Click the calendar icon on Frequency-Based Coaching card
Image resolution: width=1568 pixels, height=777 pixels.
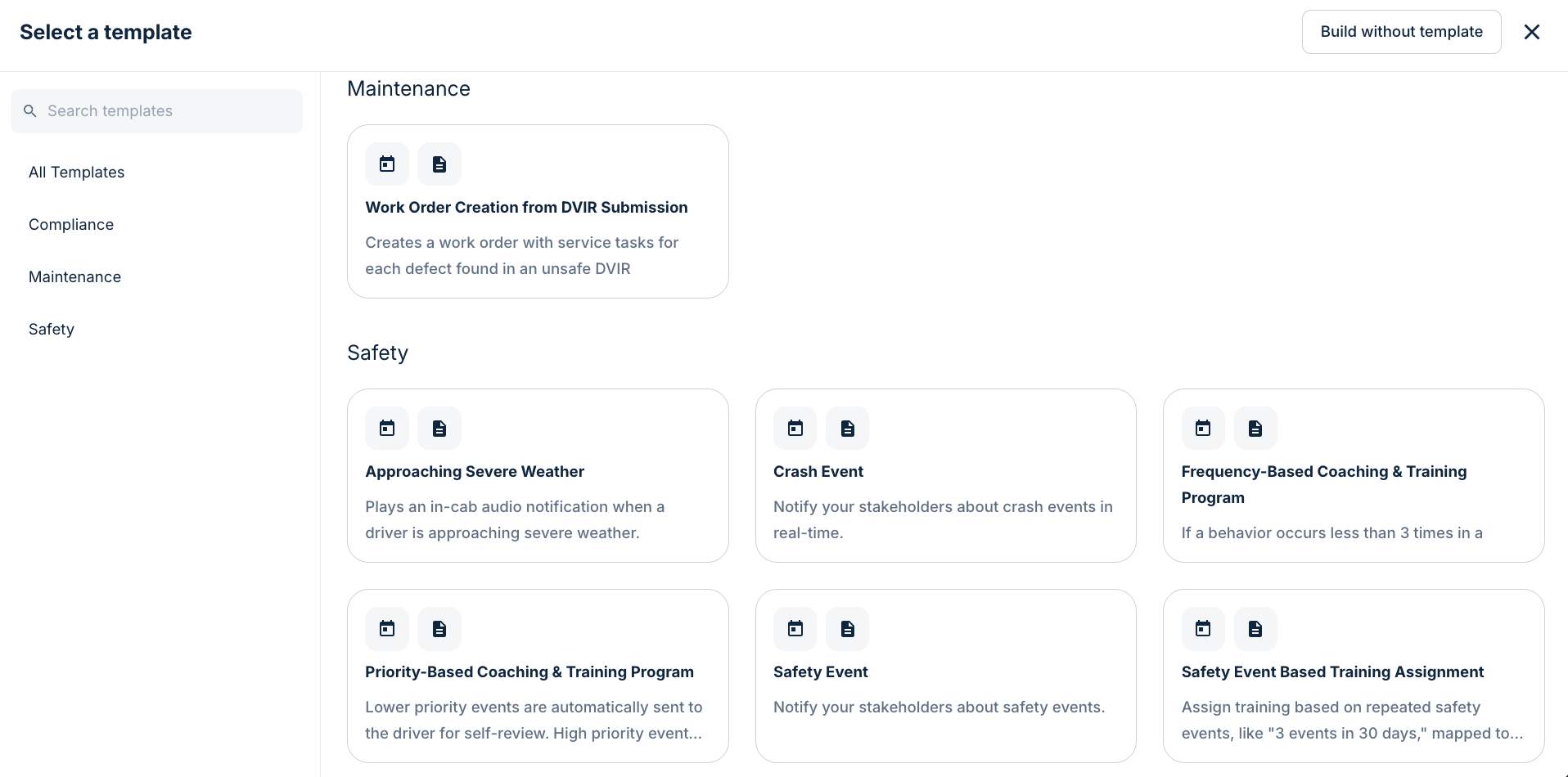click(x=1202, y=427)
